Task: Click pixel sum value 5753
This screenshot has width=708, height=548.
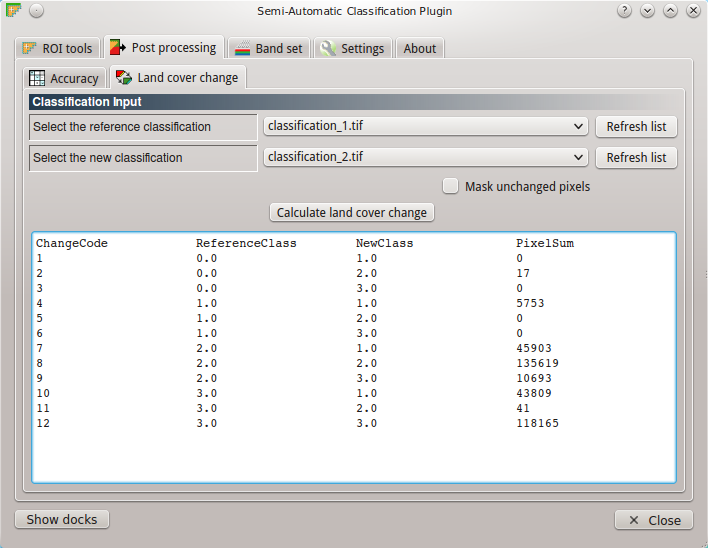Action: [x=531, y=303]
